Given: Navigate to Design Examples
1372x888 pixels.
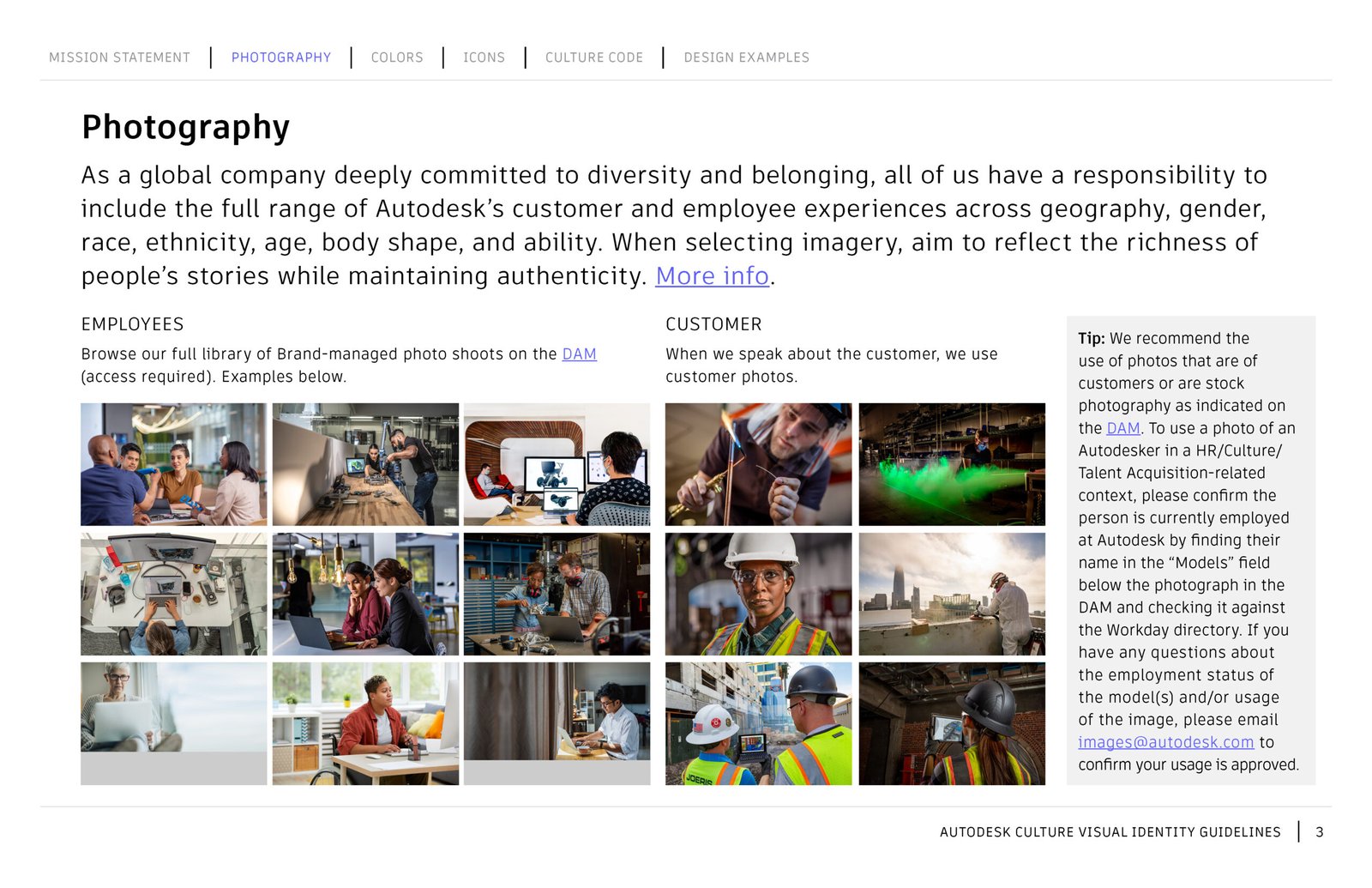Looking at the screenshot, I should [746, 57].
